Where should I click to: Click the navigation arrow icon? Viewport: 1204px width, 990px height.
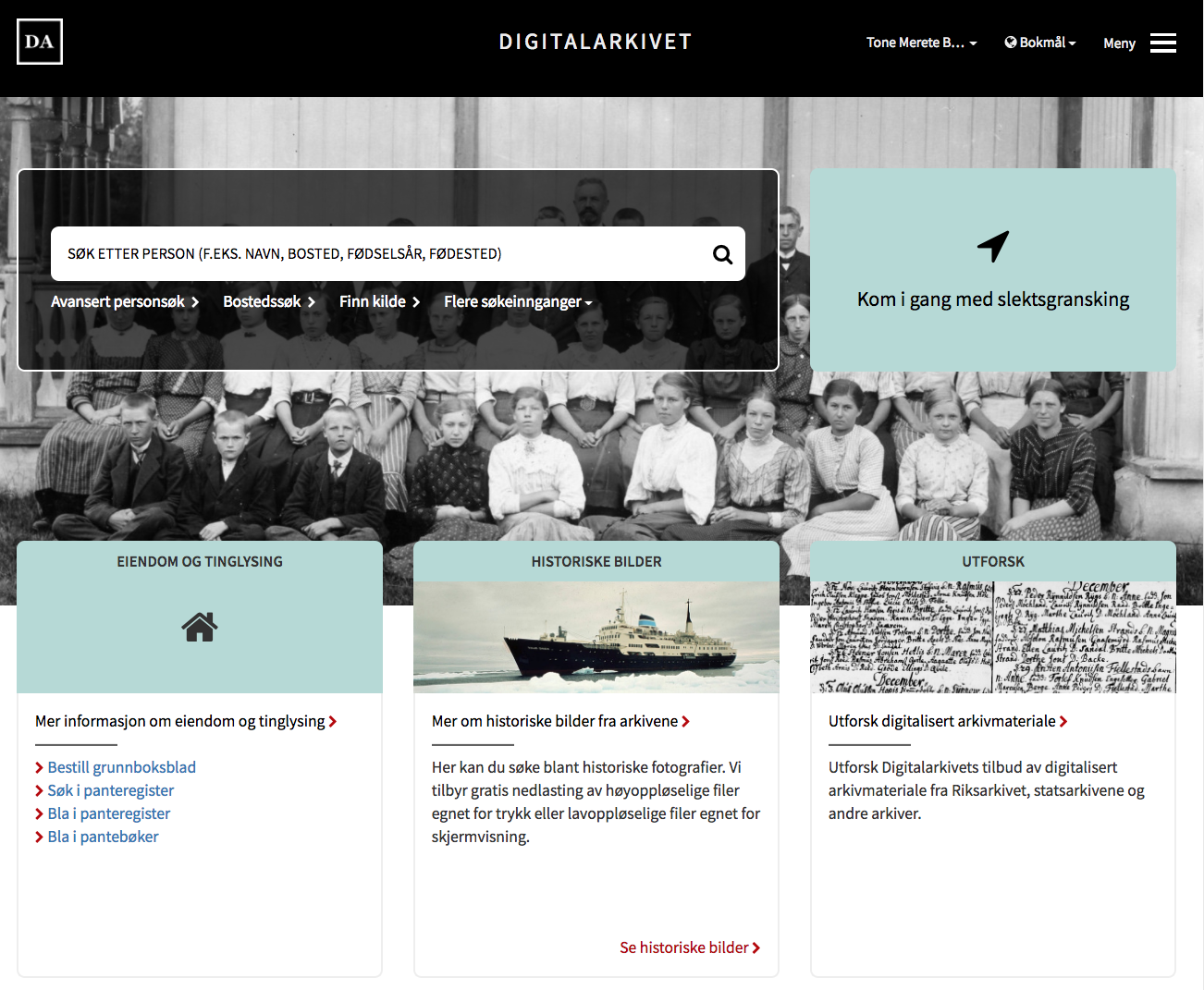pyautogui.click(x=993, y=247)
